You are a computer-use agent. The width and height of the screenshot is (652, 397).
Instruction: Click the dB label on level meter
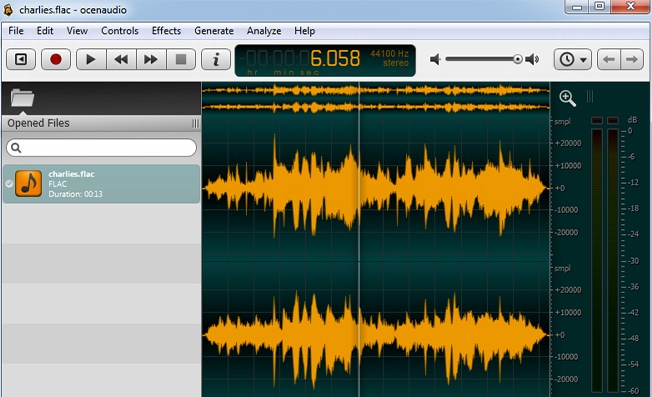(632, 120)
